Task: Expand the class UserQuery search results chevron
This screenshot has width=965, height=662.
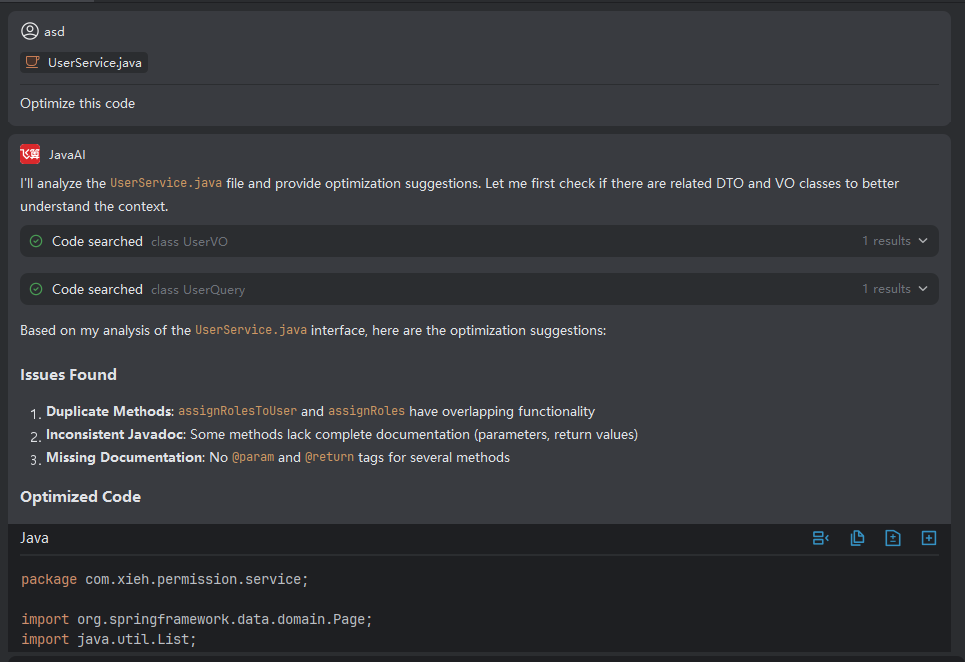Action: coord(922,289)
